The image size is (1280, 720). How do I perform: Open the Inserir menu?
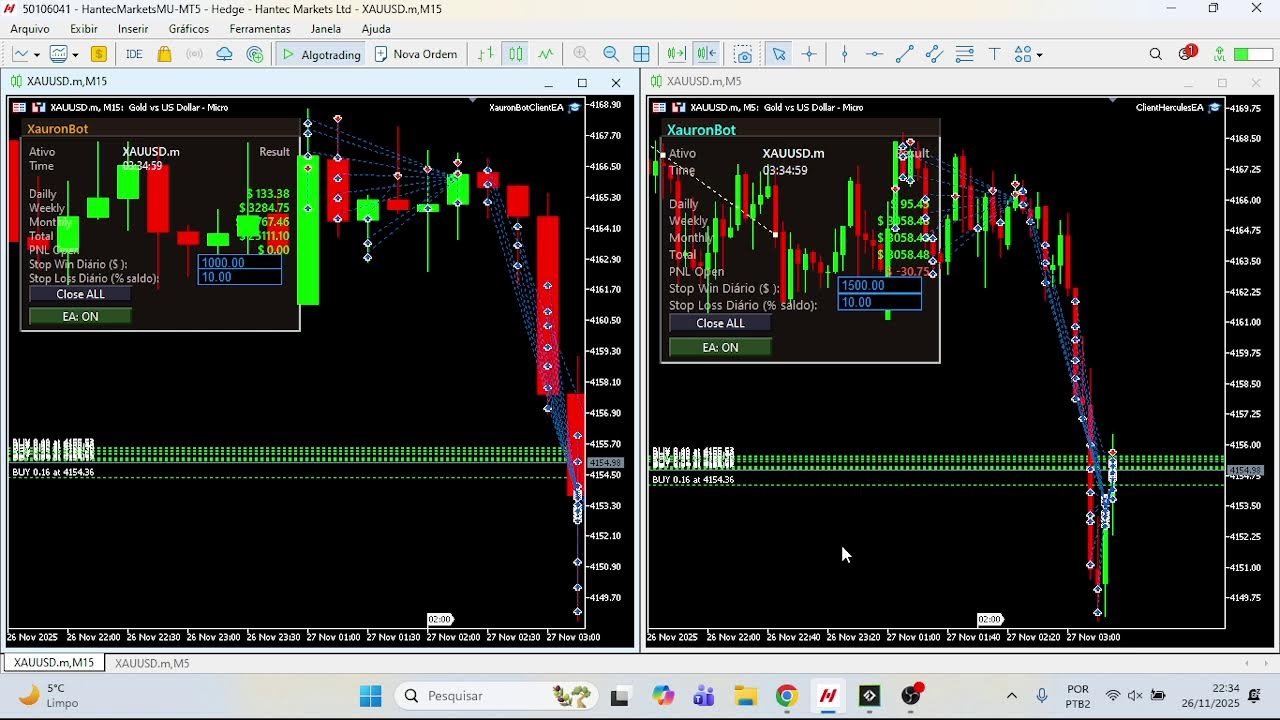click(133, 29)
